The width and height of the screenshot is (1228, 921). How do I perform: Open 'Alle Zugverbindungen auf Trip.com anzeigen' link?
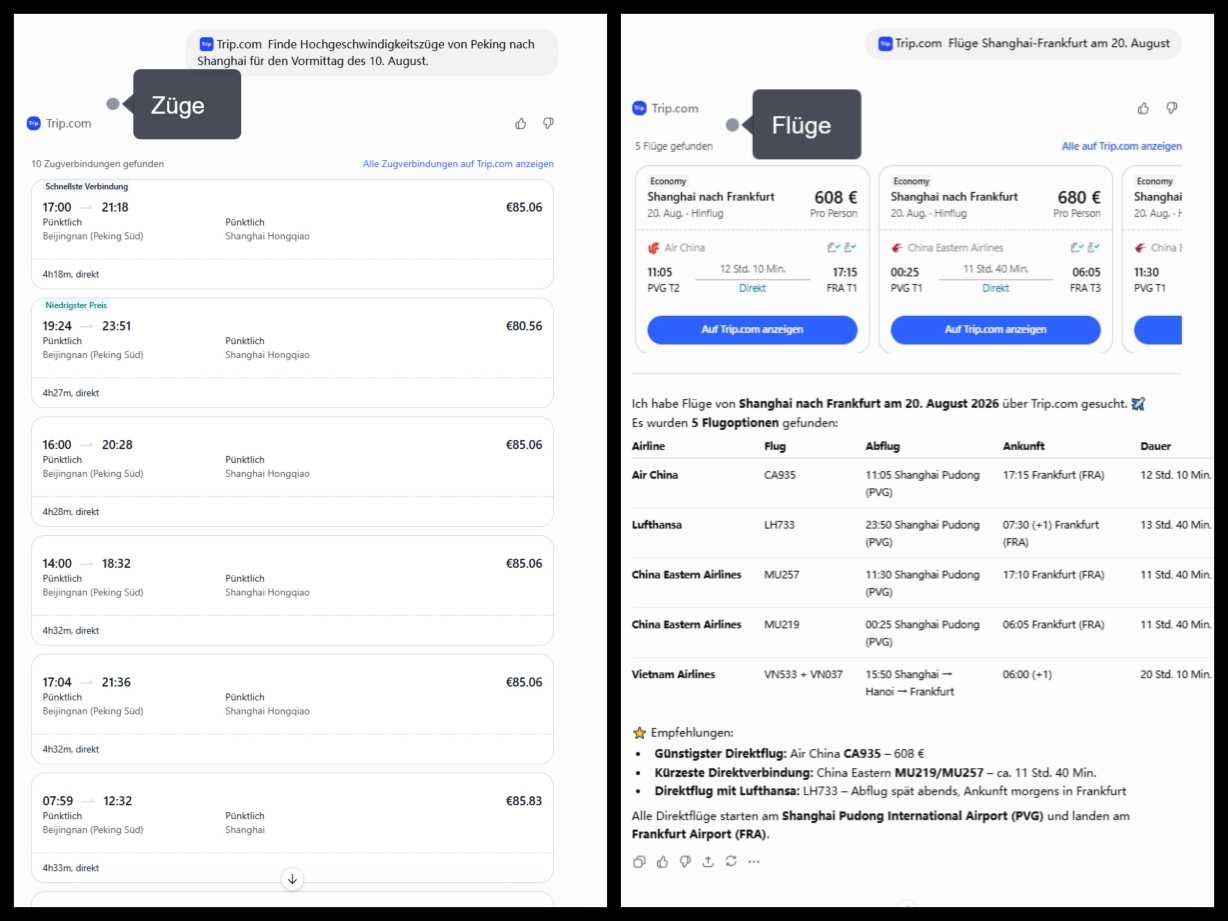coord(458,164)
